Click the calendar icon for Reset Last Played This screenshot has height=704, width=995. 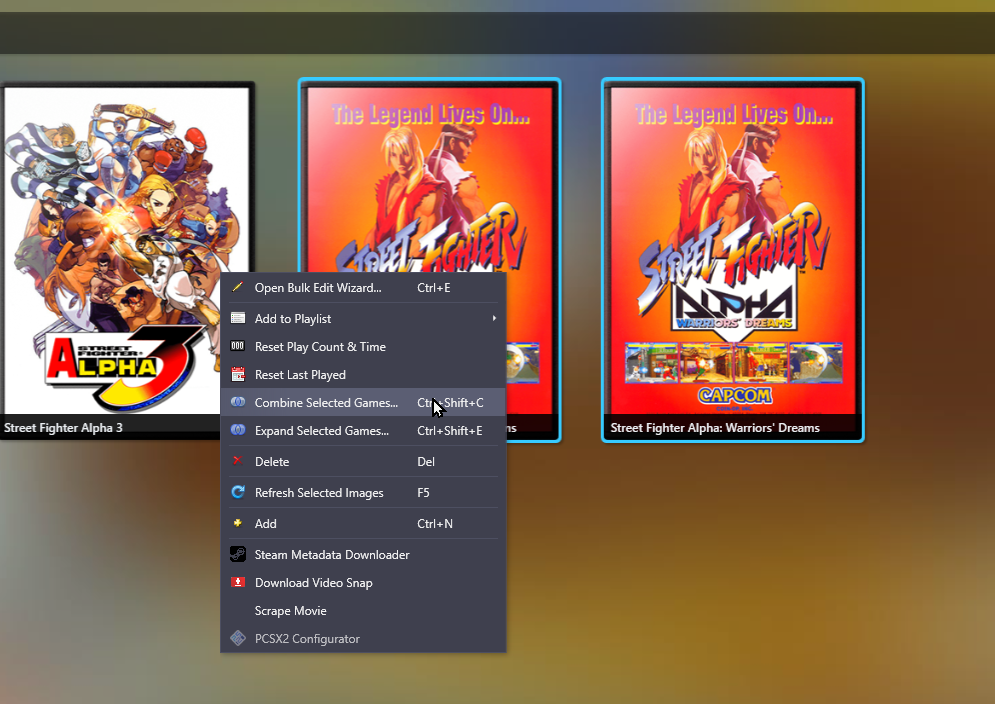click(237, 374)
